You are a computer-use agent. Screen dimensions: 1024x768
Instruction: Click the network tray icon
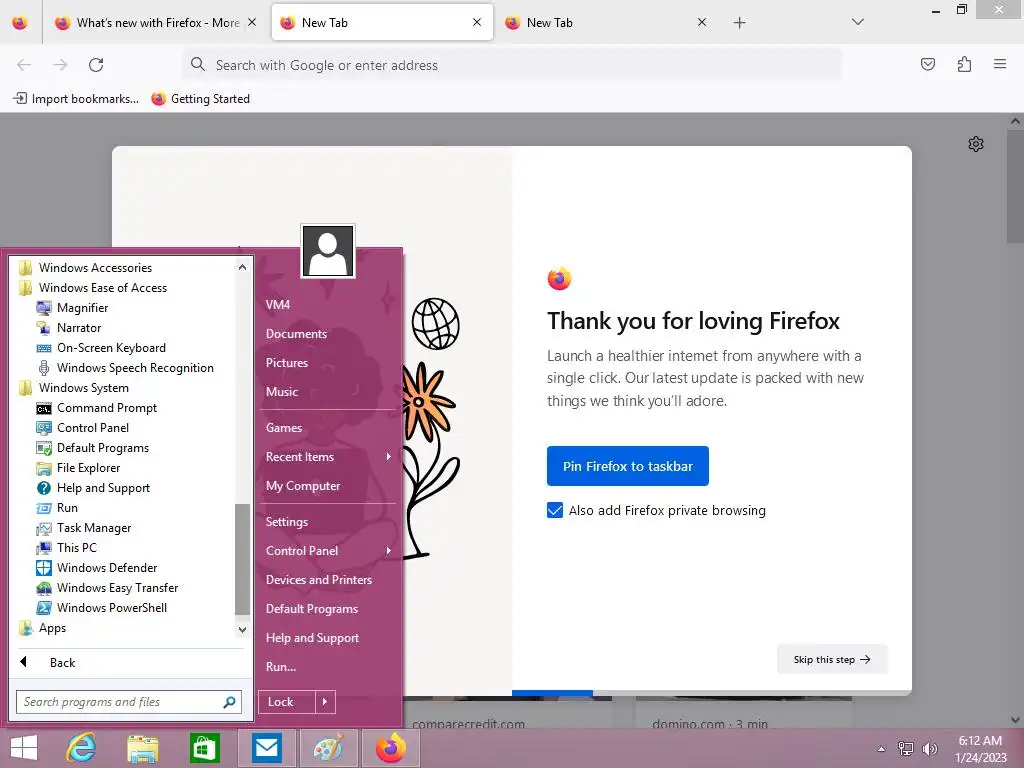coord(905,749)
